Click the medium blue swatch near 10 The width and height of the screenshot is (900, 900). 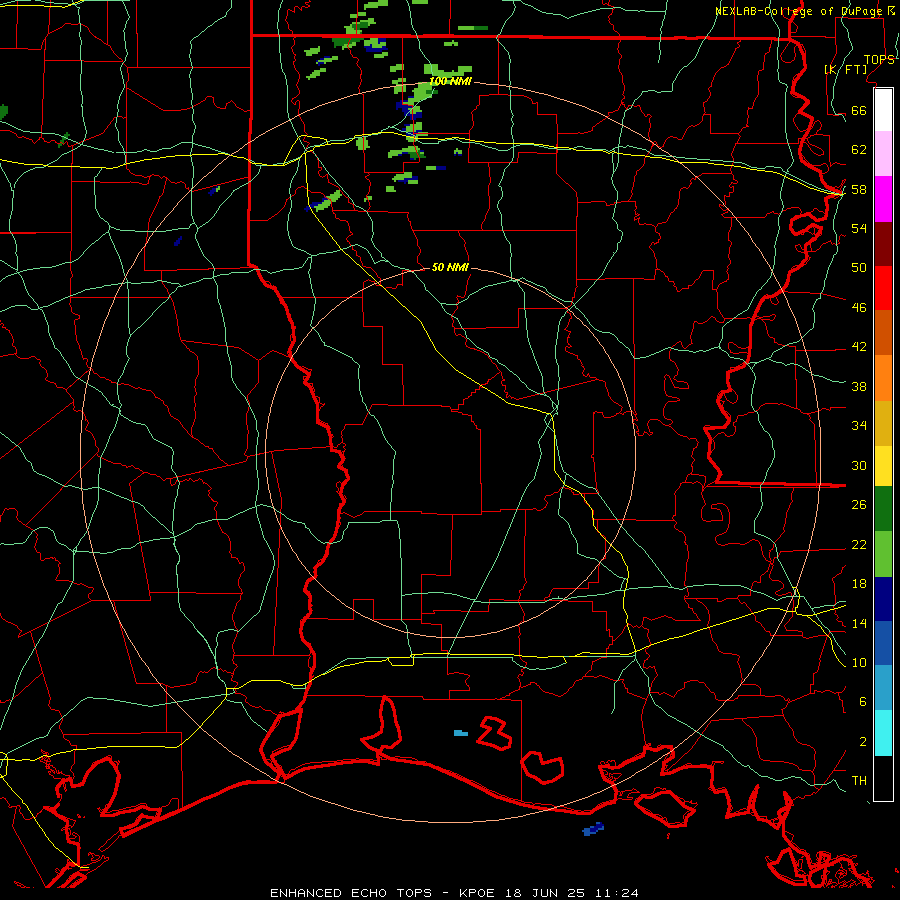[883, 643]
